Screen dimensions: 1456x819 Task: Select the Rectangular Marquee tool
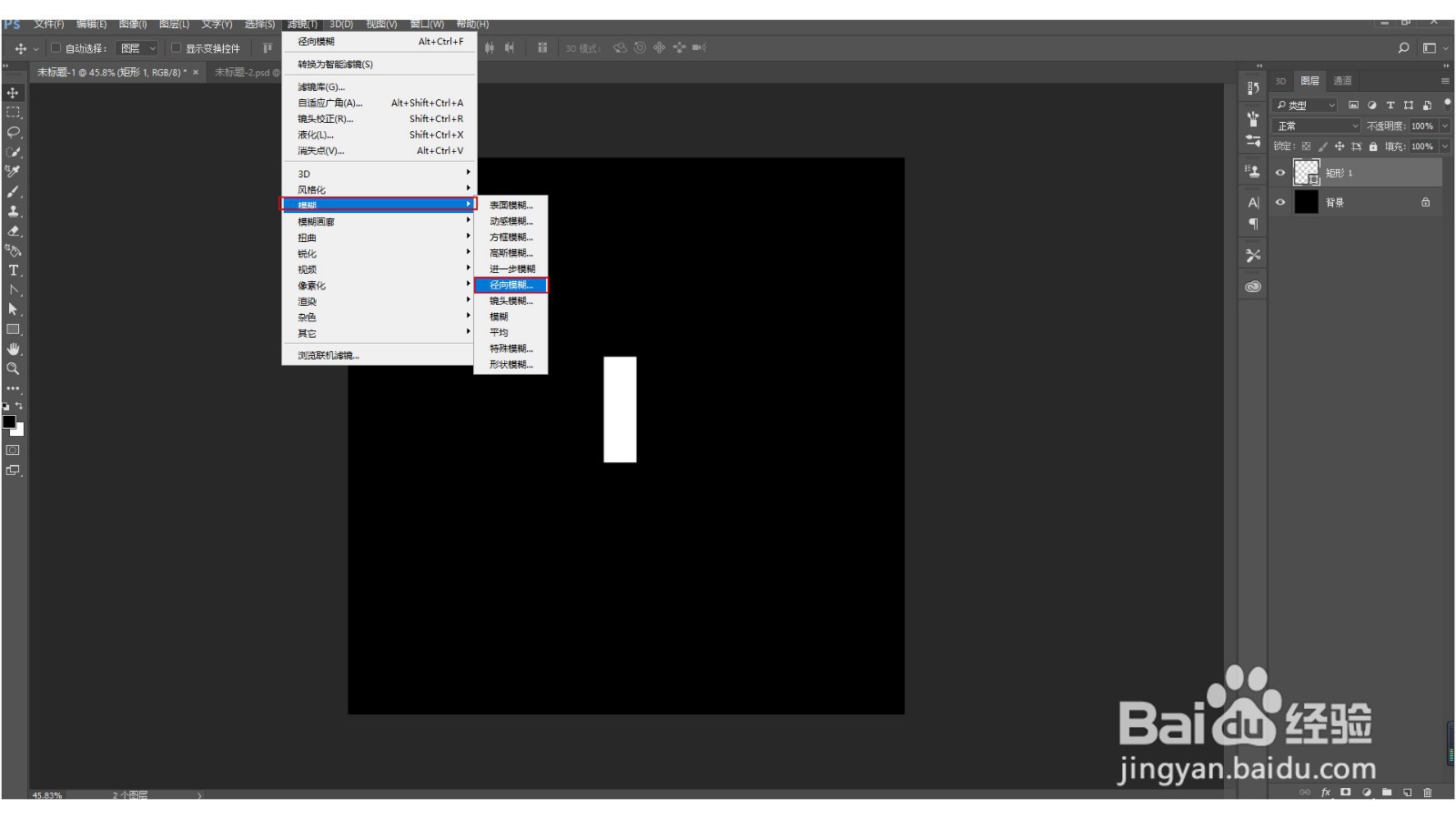click(x=13, y=113)
